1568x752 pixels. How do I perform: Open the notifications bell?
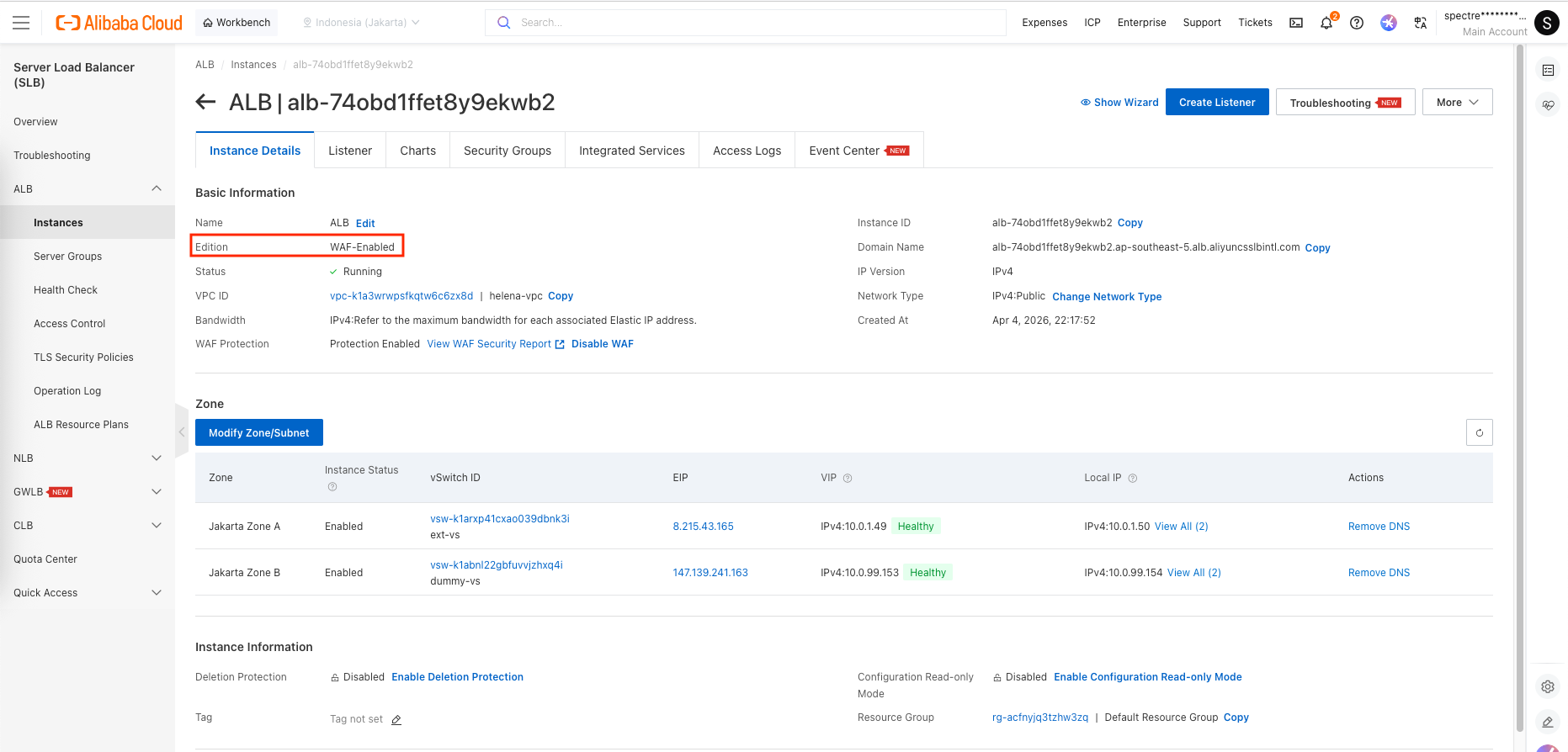(x=1326, y=23)
